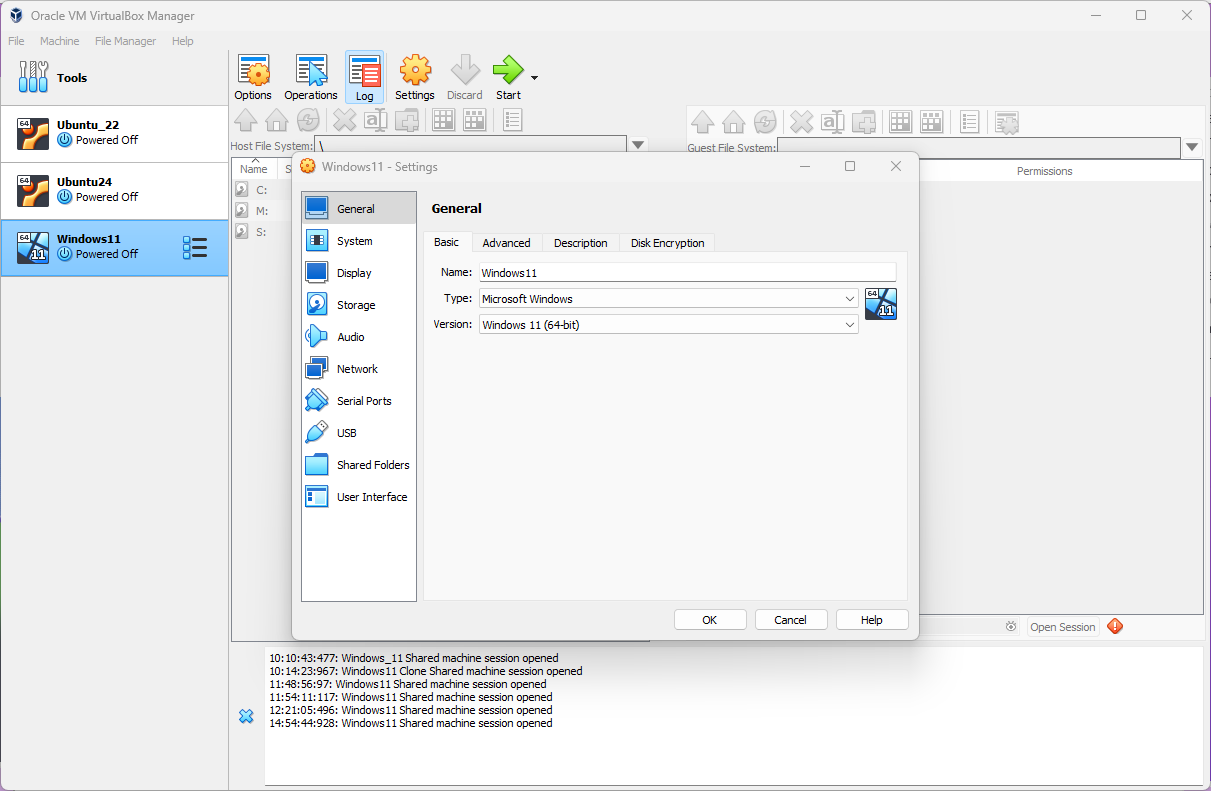Screen dimensions: 1211x791
Task: Open properties icon in host file toolbar
Action: tap(512, 121)
